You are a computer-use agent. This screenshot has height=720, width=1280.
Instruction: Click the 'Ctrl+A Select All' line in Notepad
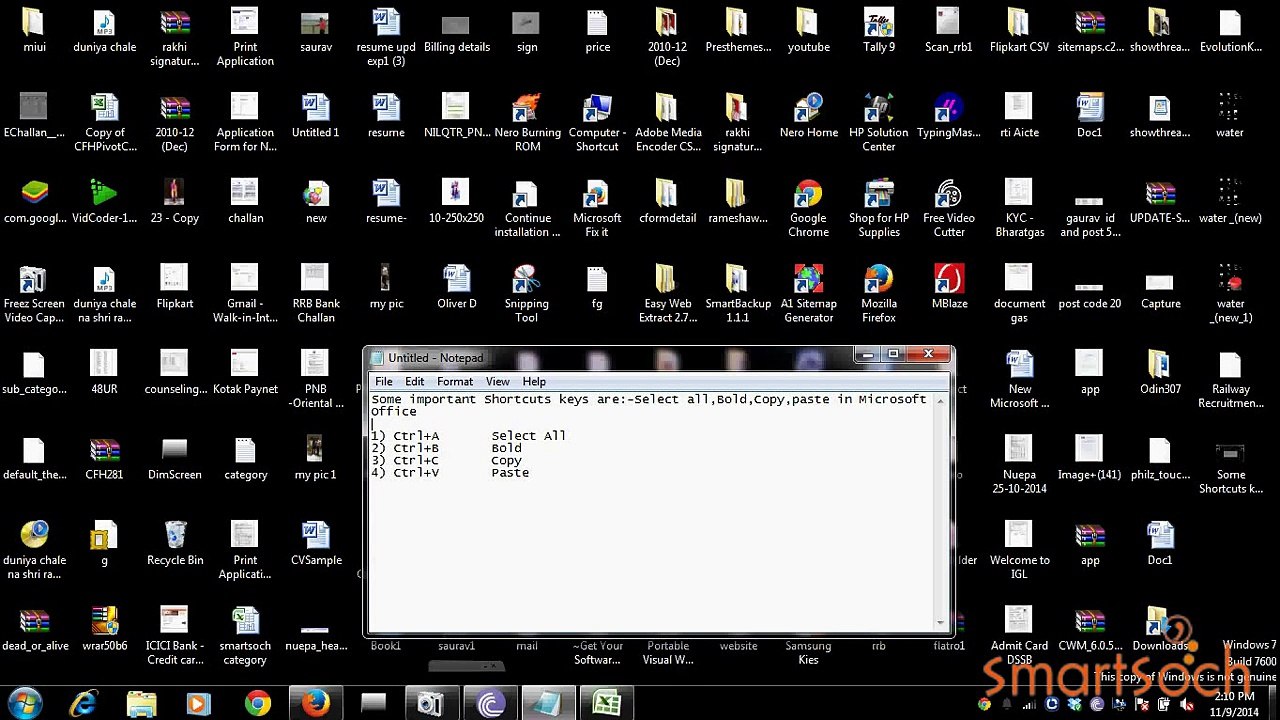point(468,436)
